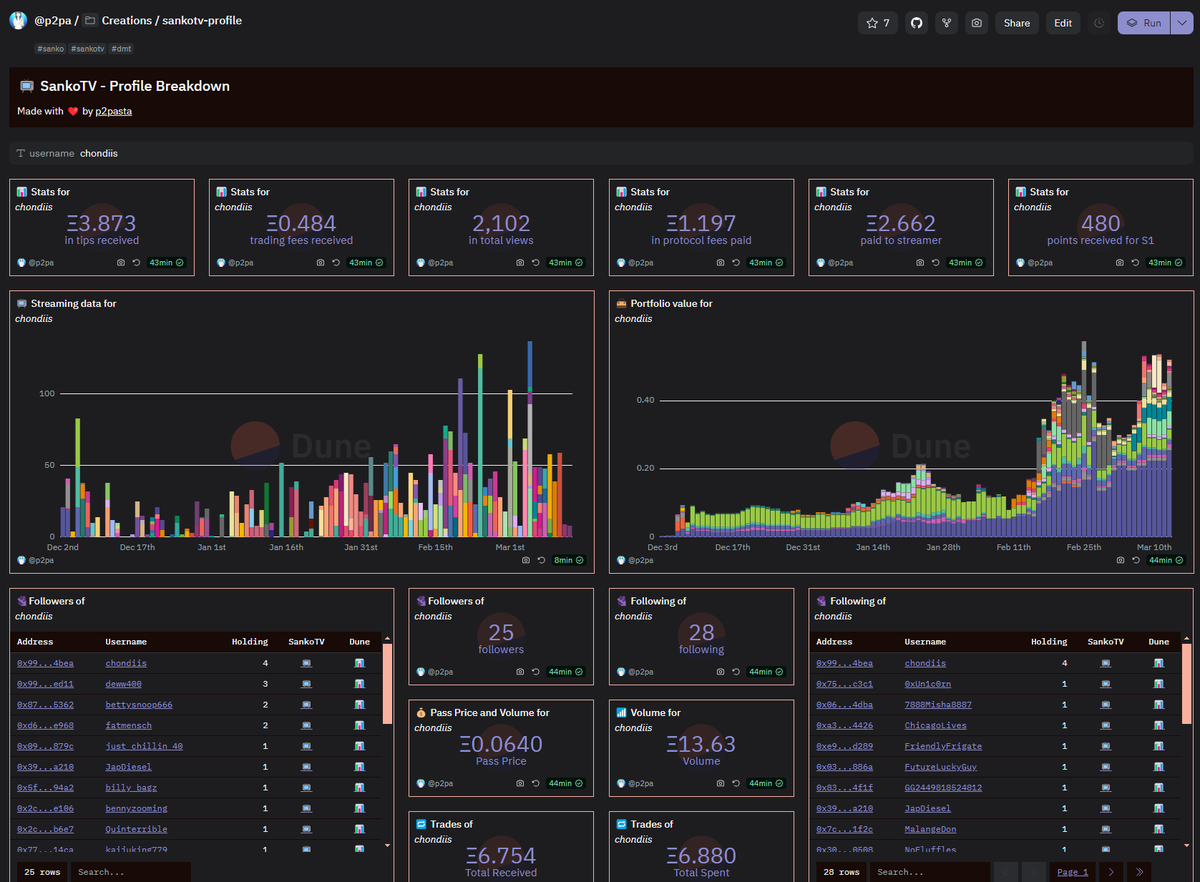Click the clock schedule icon in header

(x=1099, y=22)
